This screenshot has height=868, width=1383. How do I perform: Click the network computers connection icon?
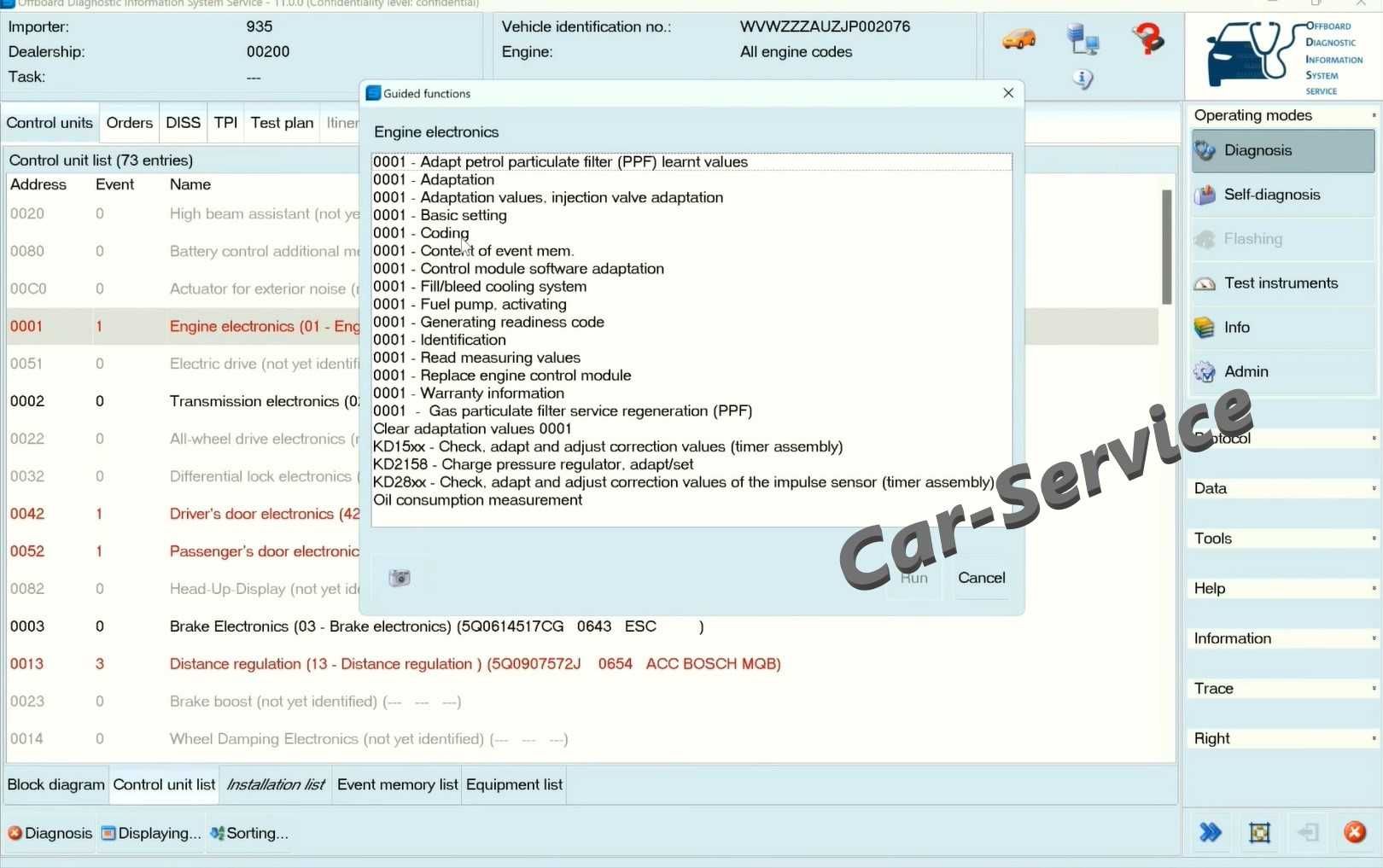pos(1082,39)
